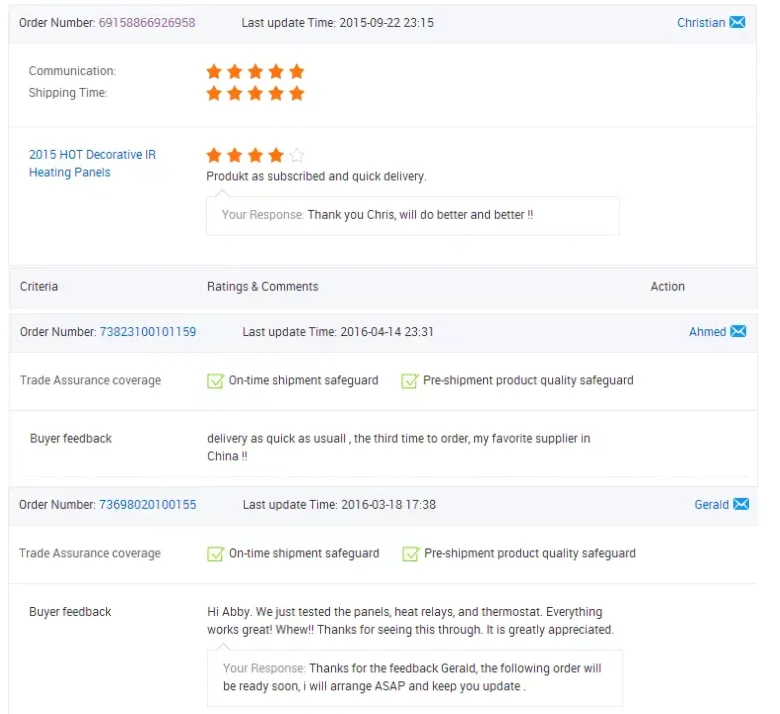Toggle Gerald's Pre-shipment product quality safeguard checkbox
The height and width of the screenshot is (714, 780).
[410, 553]
